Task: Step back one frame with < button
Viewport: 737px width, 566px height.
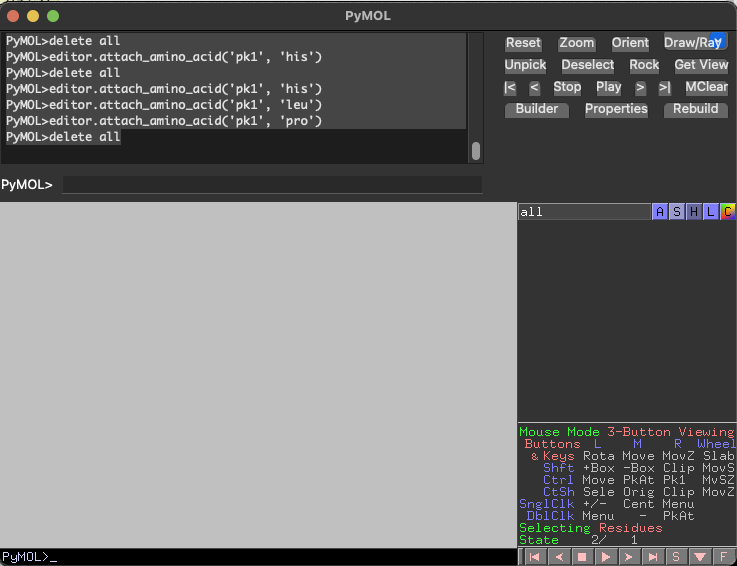Action: 534,87
